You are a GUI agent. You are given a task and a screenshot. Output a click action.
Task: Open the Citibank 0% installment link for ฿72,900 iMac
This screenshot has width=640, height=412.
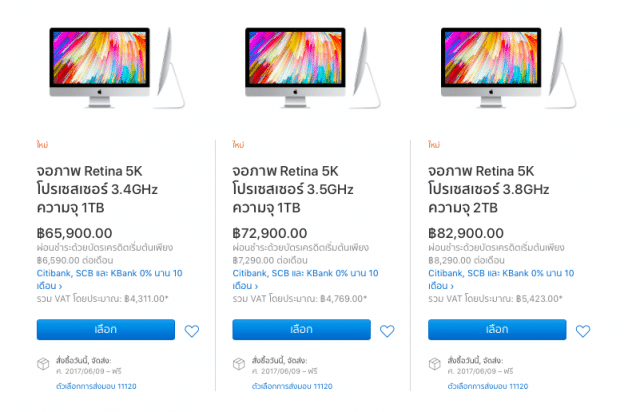tap(304, 273)
